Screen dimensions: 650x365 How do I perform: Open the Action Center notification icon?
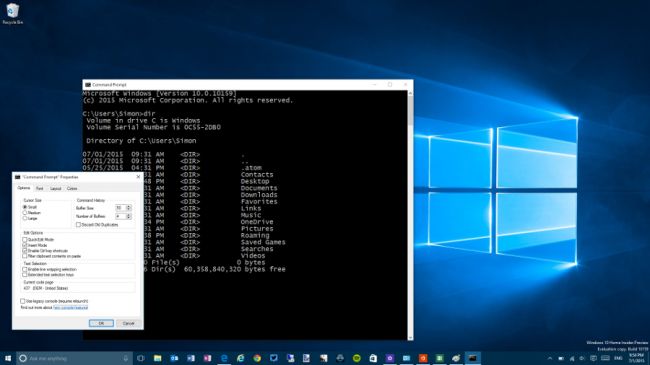593,358
